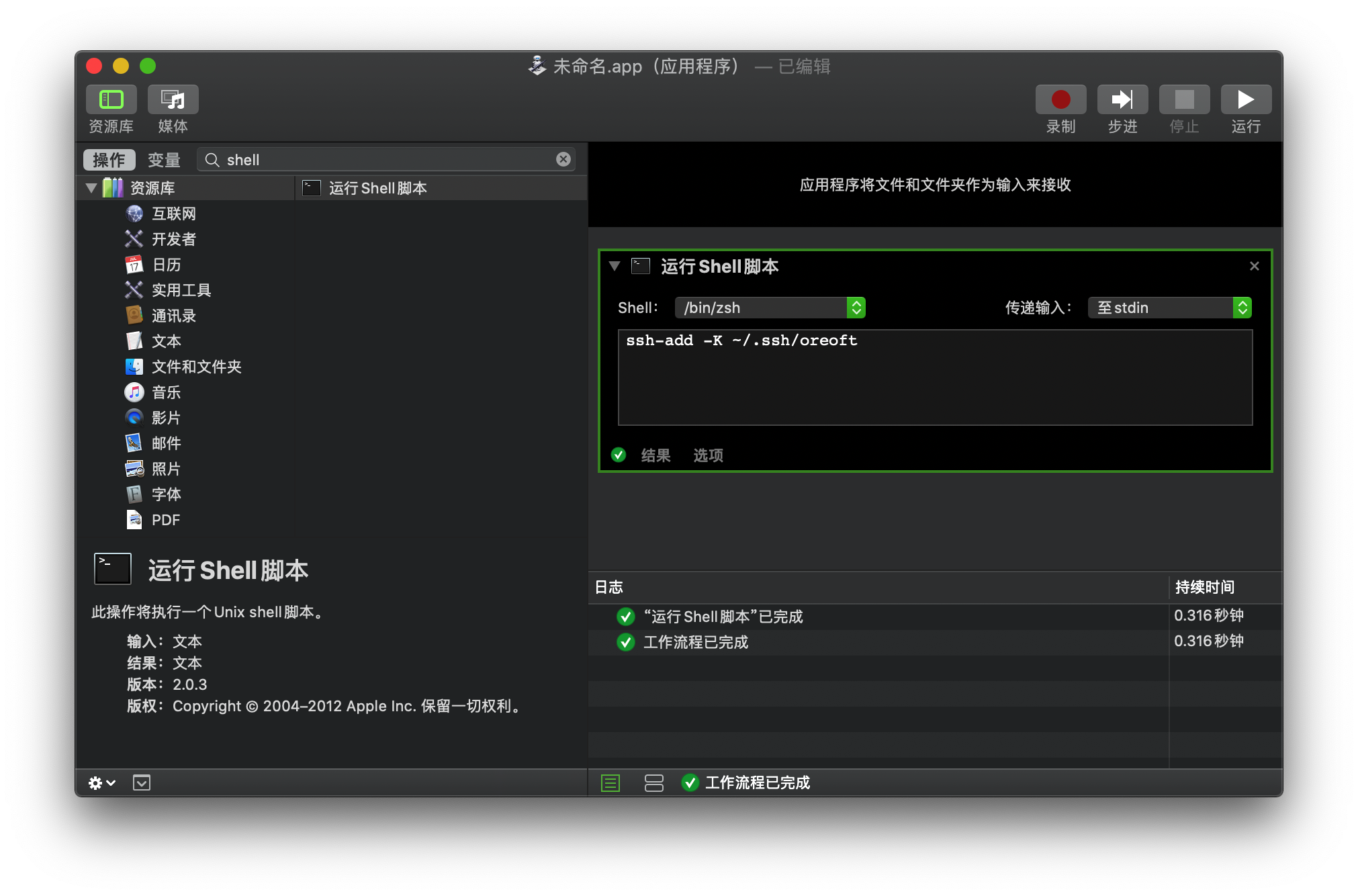Collapse the 运行 Shell 脚本 action
Viewport: 1358px width, 896px height.
click(x=614, y=266)
